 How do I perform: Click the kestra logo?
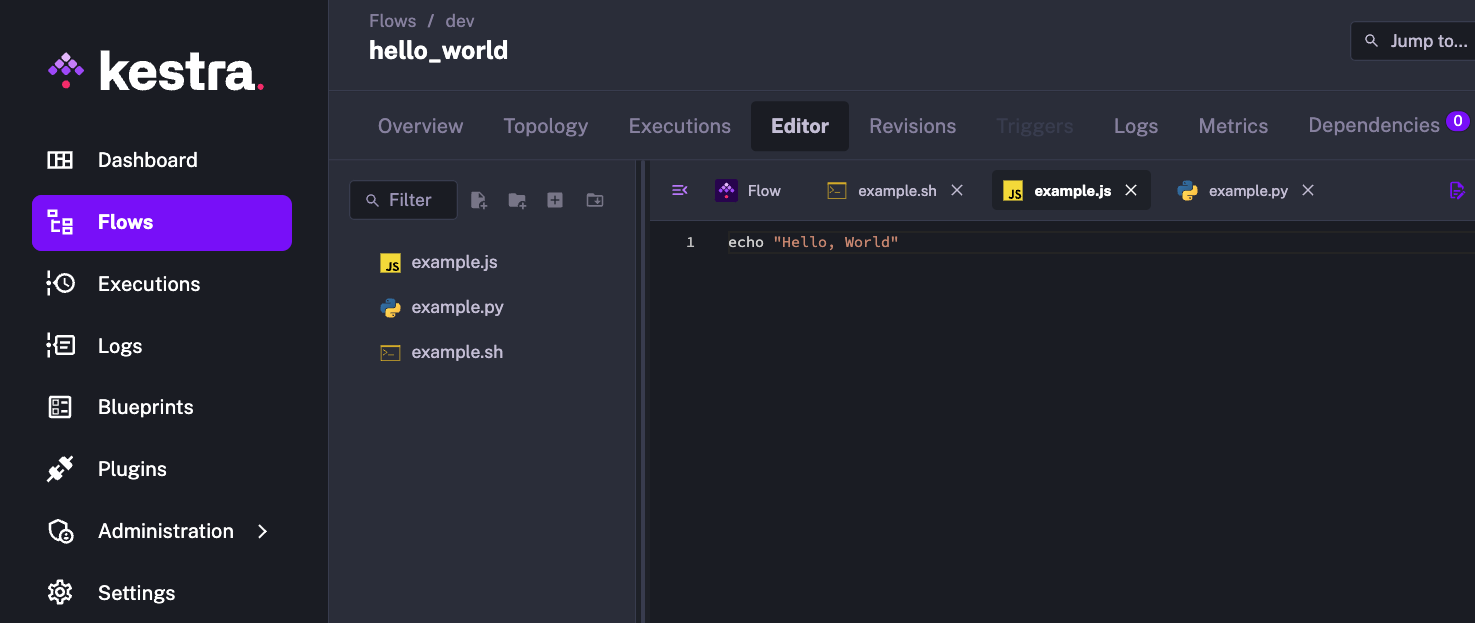coord(155,70)
